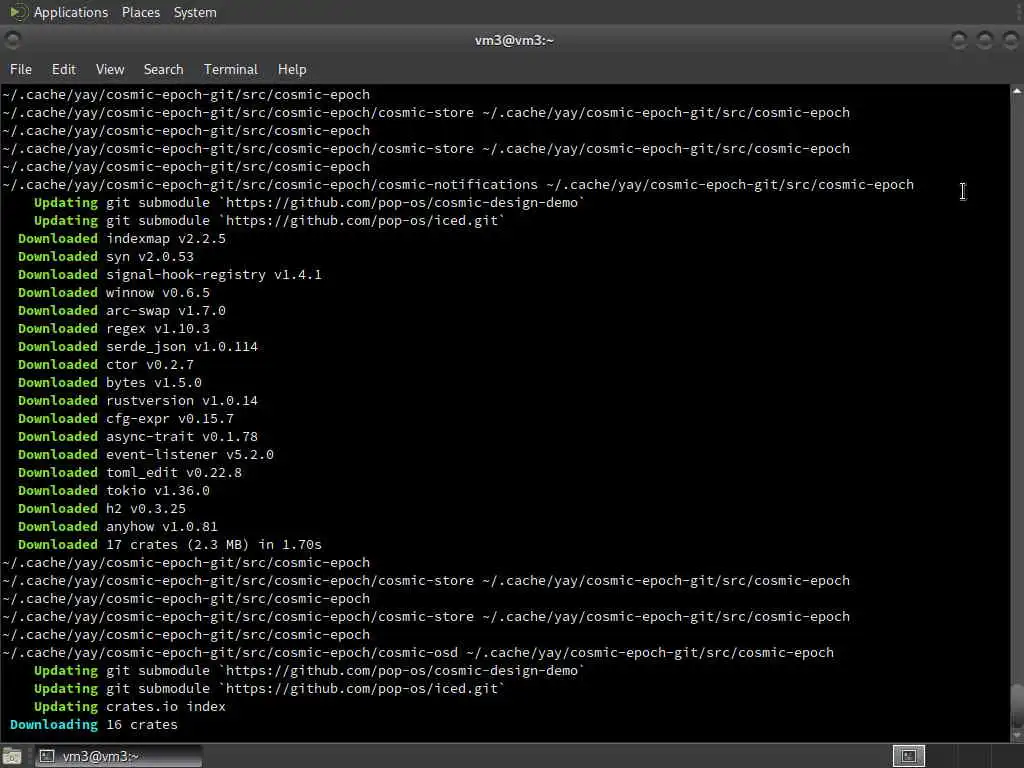The width and height of the screenshot is (1024, 768).
Task: Click 'winnow v0.6.5' text
Action: pyautogui.click(x=157, y=293)
